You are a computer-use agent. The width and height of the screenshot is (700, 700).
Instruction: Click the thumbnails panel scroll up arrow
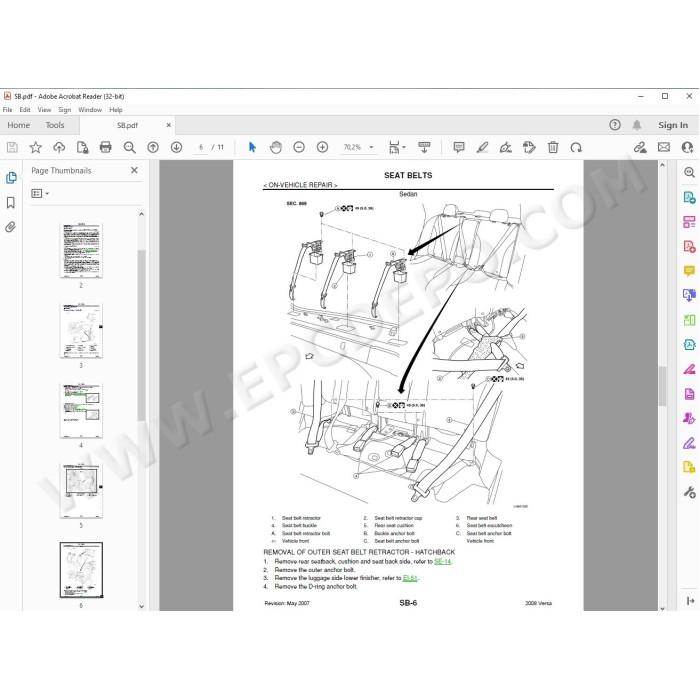coord(142,214)
